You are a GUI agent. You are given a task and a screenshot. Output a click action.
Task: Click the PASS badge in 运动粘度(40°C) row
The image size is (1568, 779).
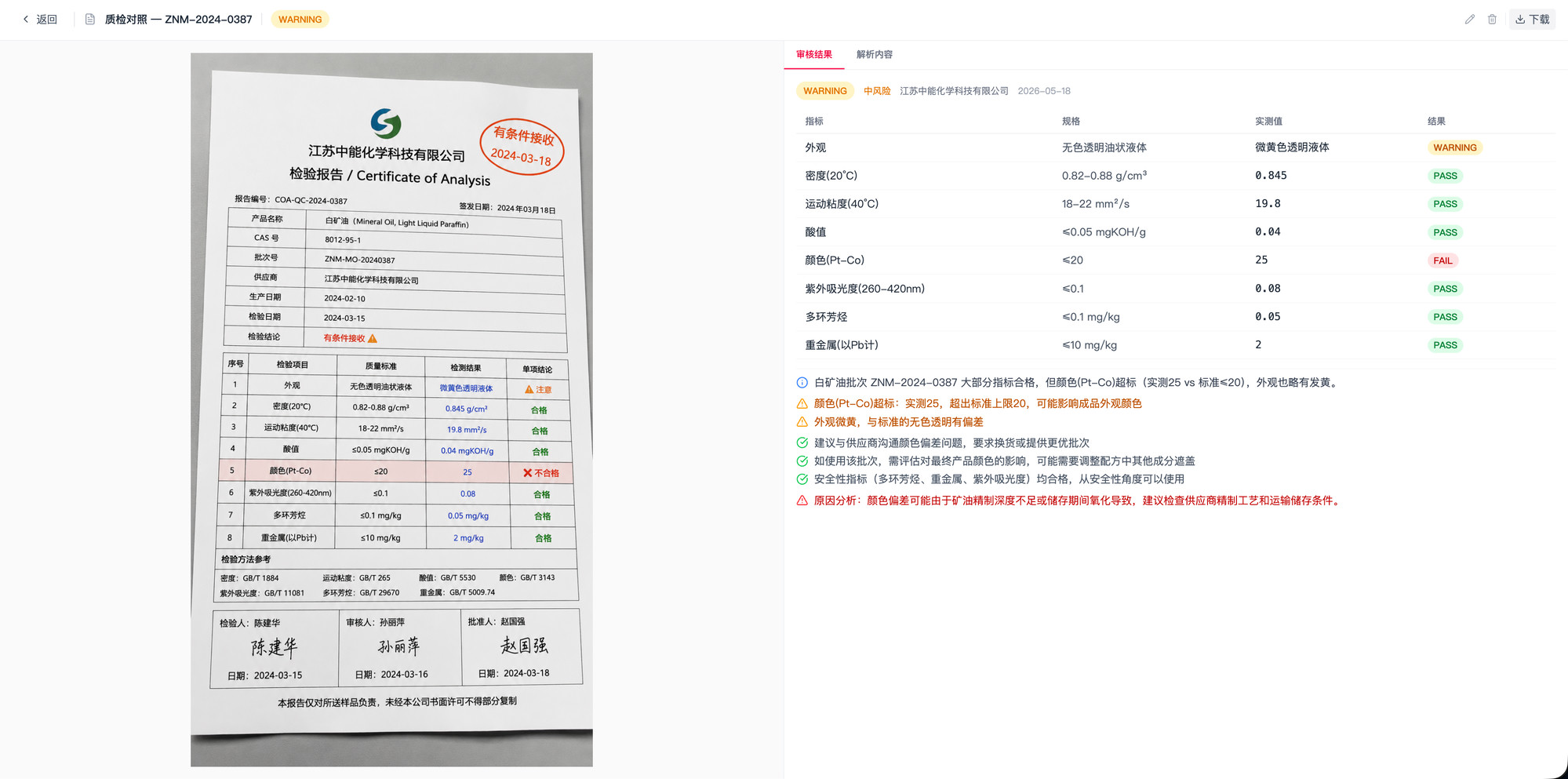point(1445,204)
